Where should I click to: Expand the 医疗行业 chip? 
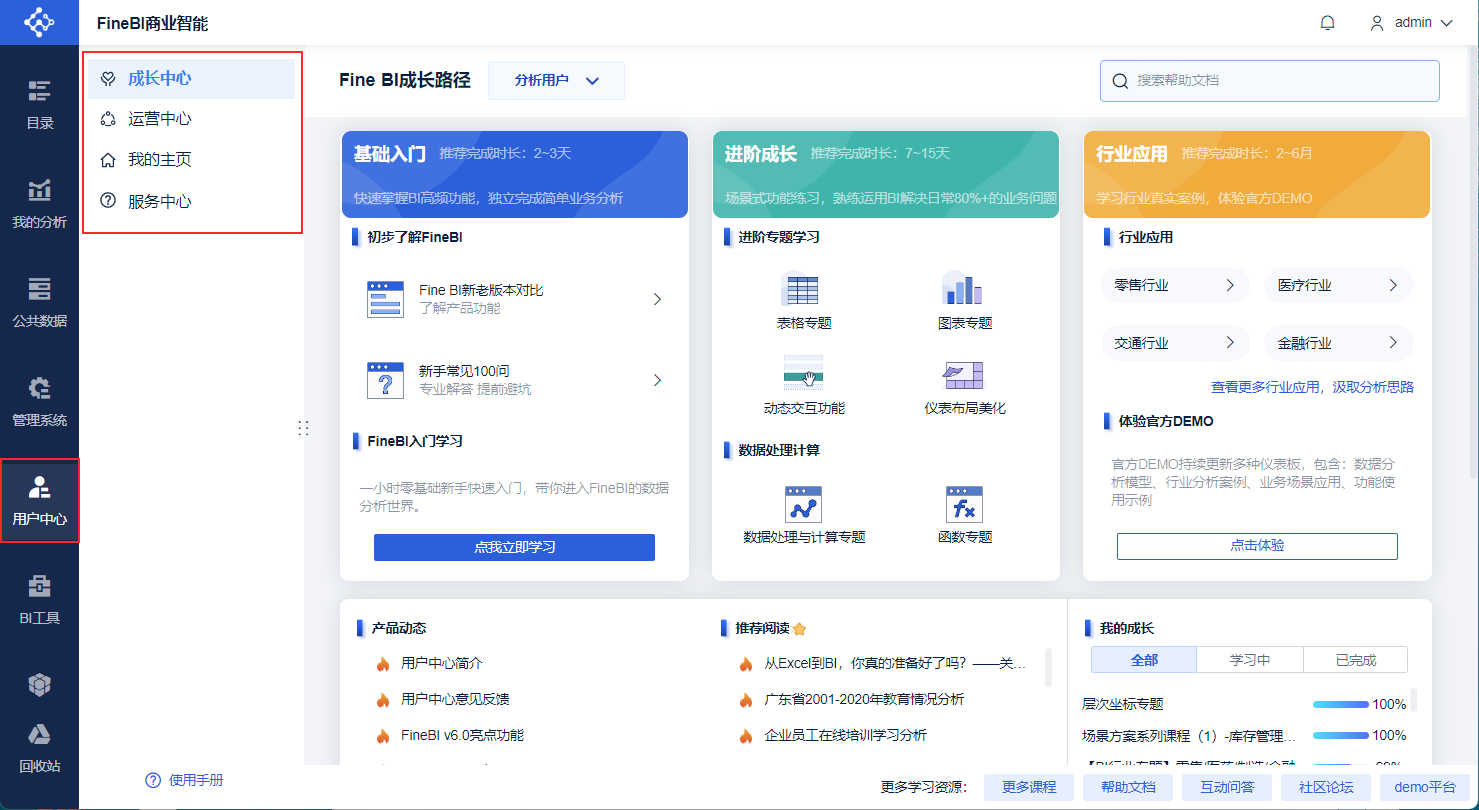click(x=1339, y=285)
